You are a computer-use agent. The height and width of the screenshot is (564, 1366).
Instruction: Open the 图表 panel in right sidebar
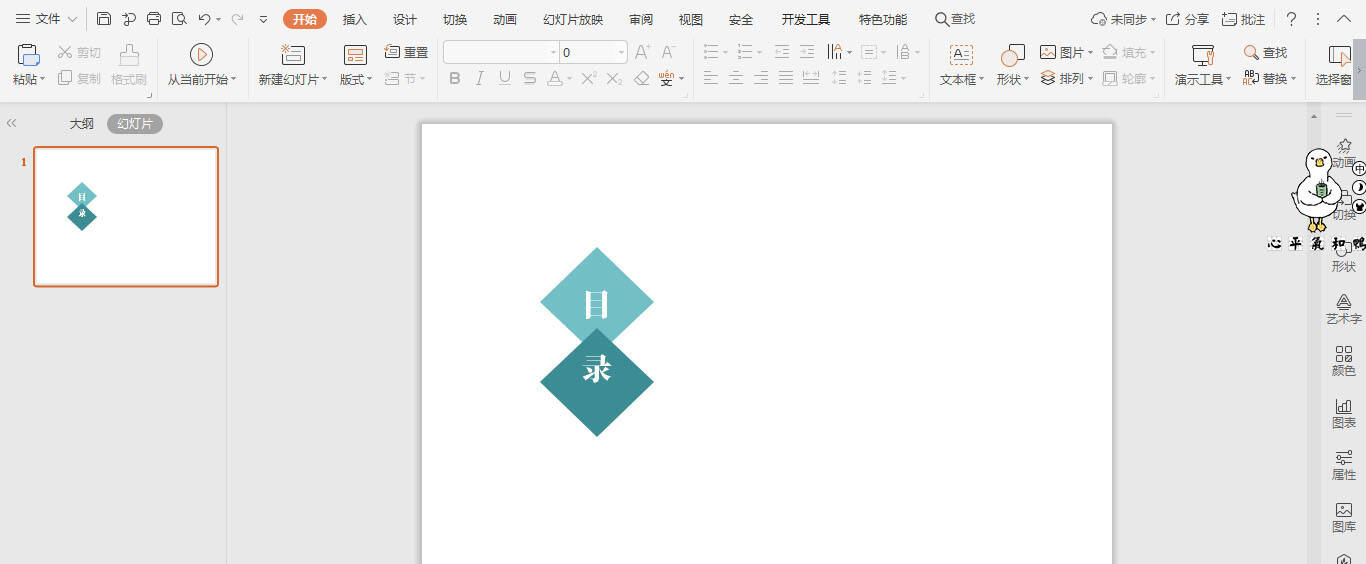coord(1343,413)
